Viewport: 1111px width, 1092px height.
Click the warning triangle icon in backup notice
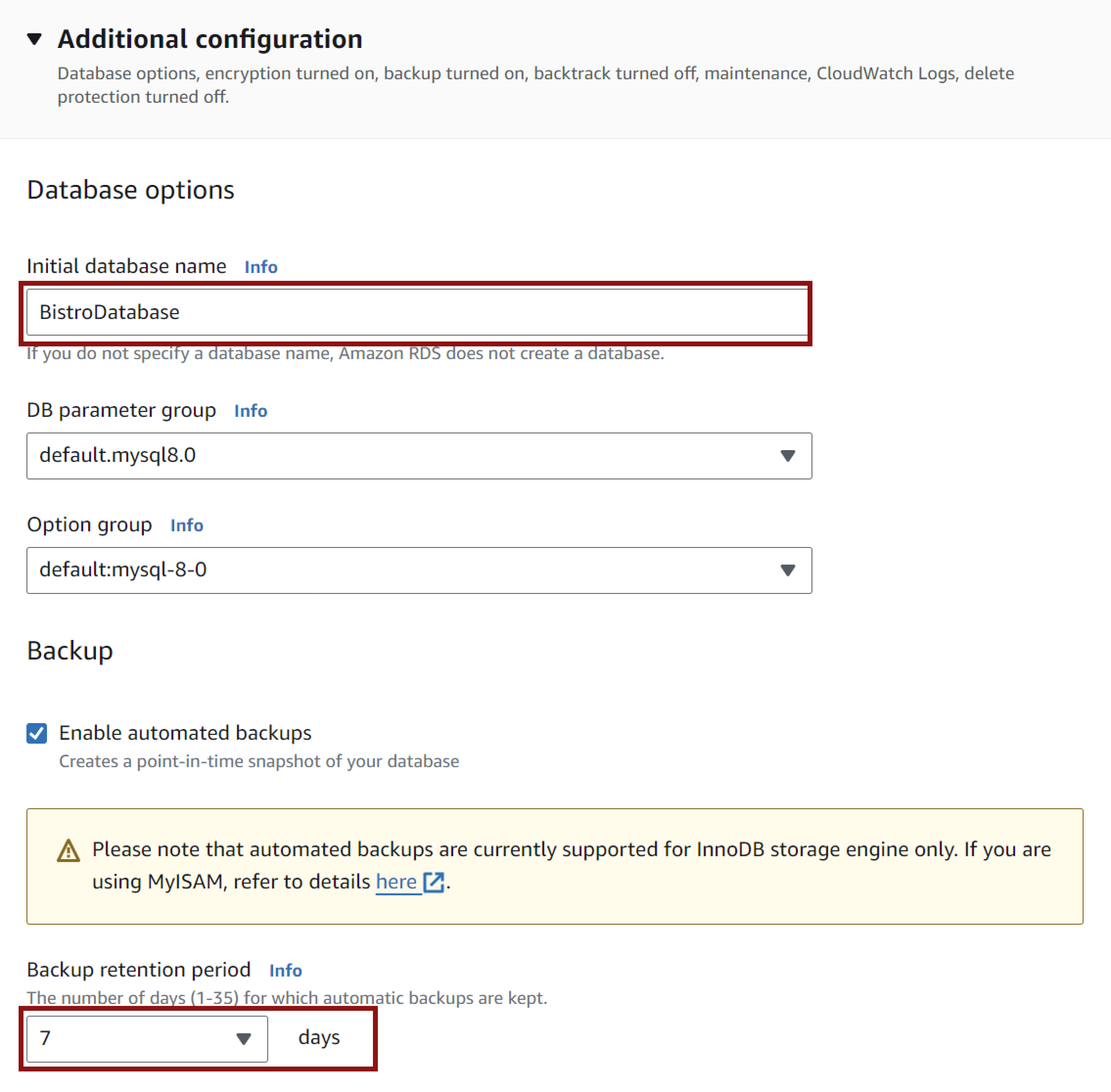[x=69, y=850]
